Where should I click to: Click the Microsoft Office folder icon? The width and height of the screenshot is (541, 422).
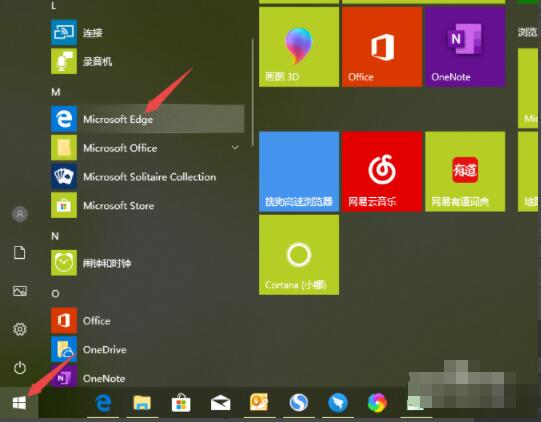click(64, 148)
